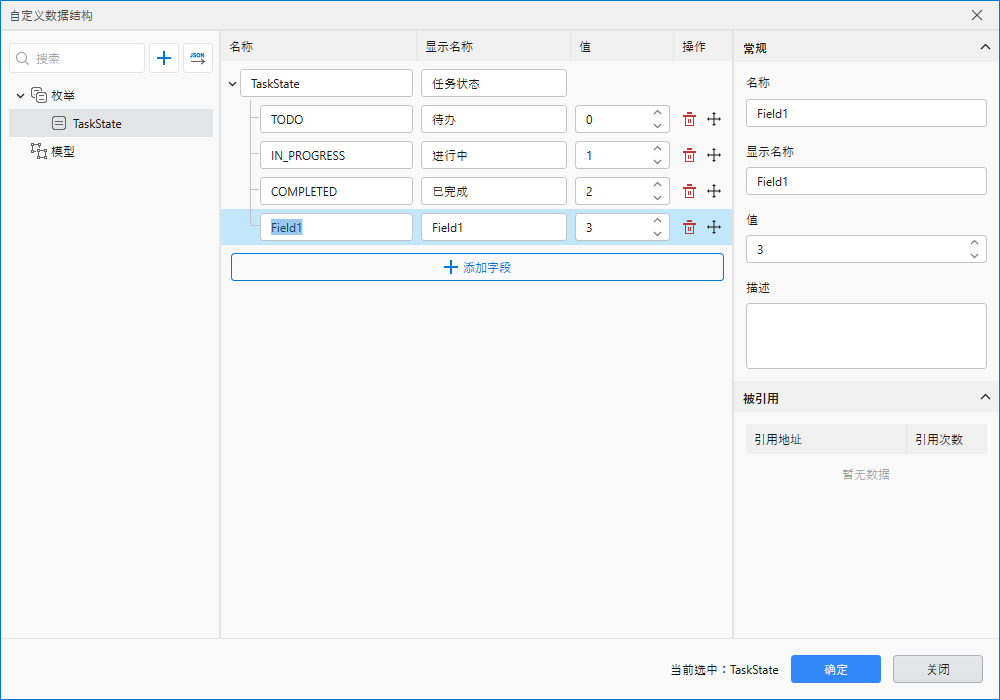Delete the COMPLETED enum field

[689, 191]
